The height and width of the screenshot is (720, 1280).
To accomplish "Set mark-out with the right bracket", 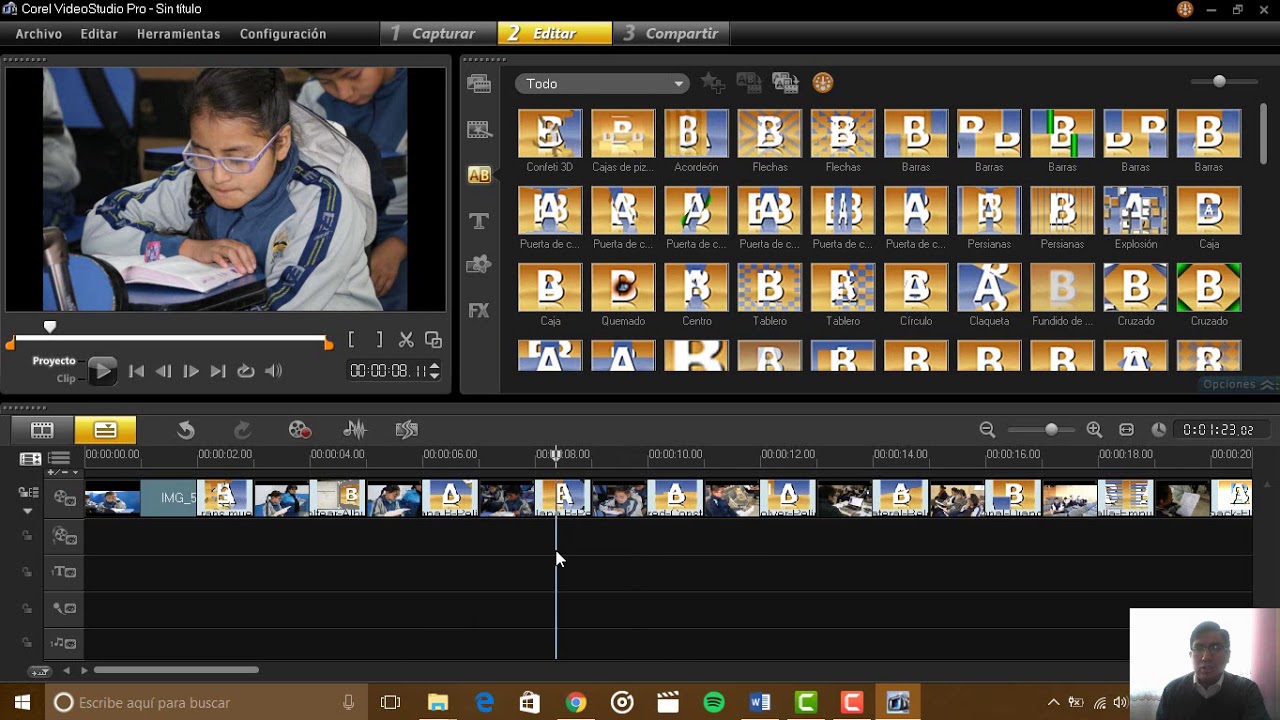I will pyautogui.click(x=379, y=340).
